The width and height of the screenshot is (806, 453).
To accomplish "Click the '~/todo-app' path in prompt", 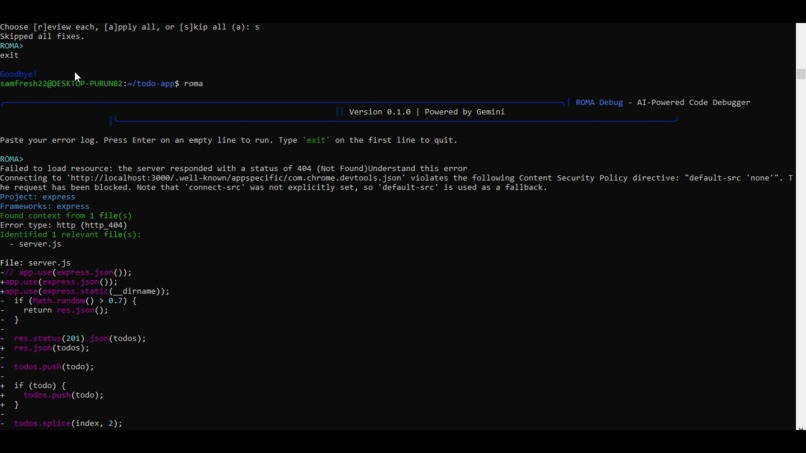I will [x=151, y=83].
